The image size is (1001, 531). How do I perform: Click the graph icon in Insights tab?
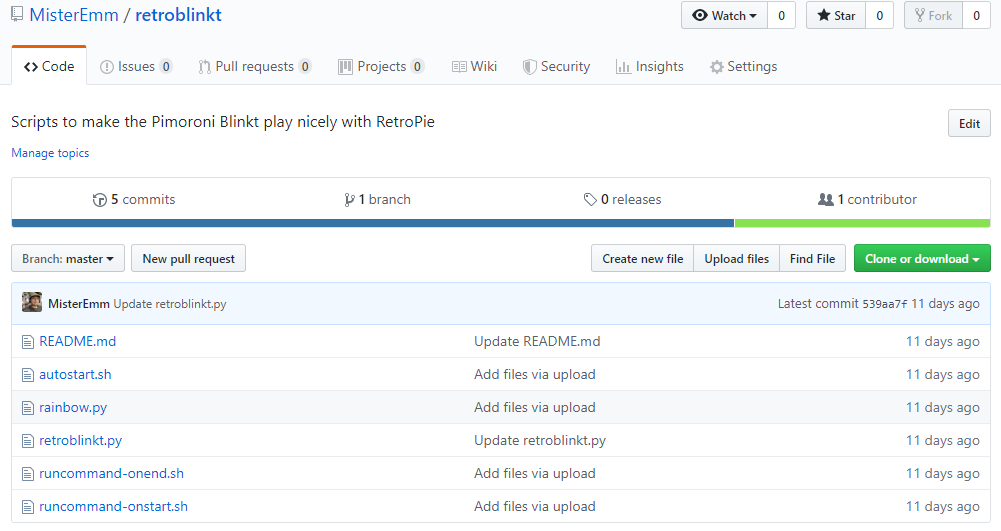tap(623, 66)
